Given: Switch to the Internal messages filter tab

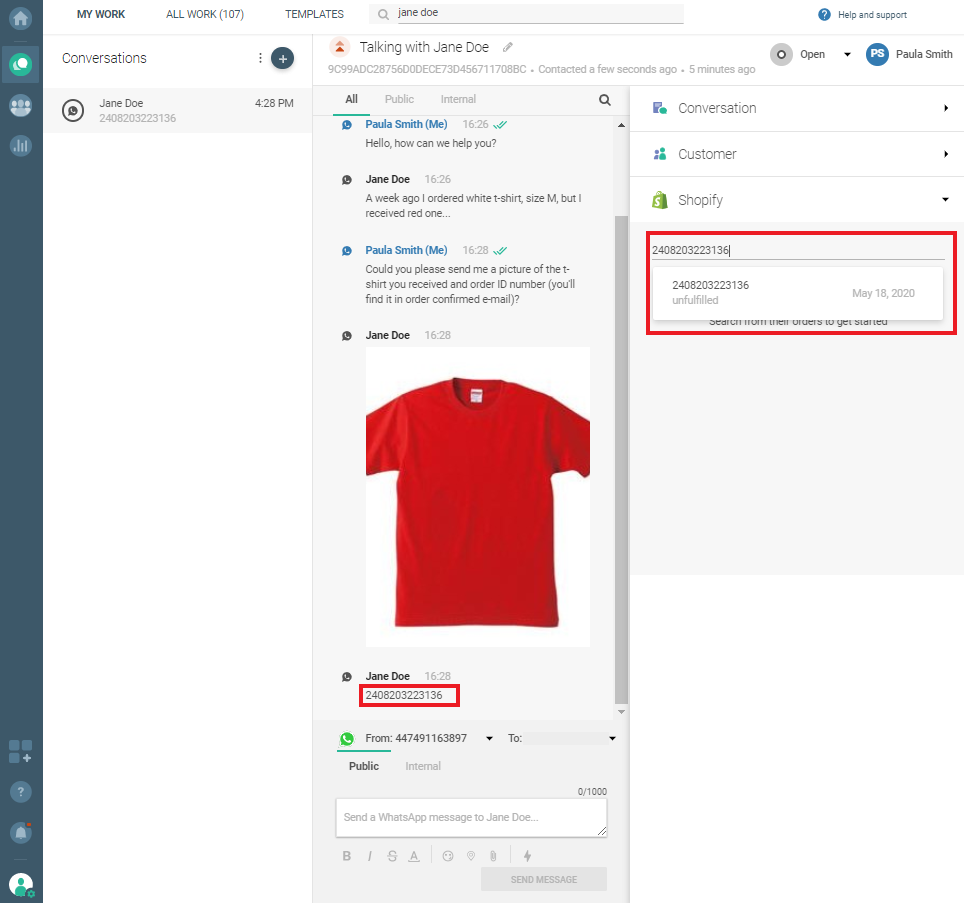Looking at the screenshot, I should pos(458,99).
